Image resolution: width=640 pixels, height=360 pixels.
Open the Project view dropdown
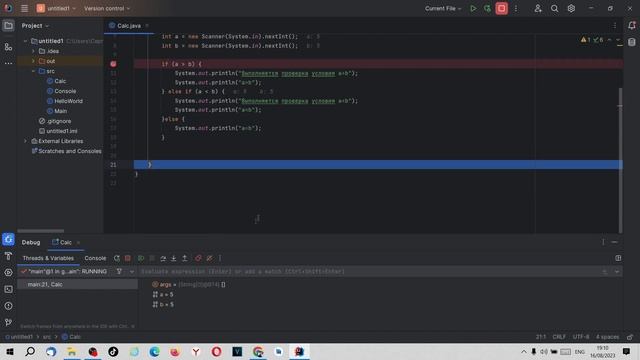36,25
